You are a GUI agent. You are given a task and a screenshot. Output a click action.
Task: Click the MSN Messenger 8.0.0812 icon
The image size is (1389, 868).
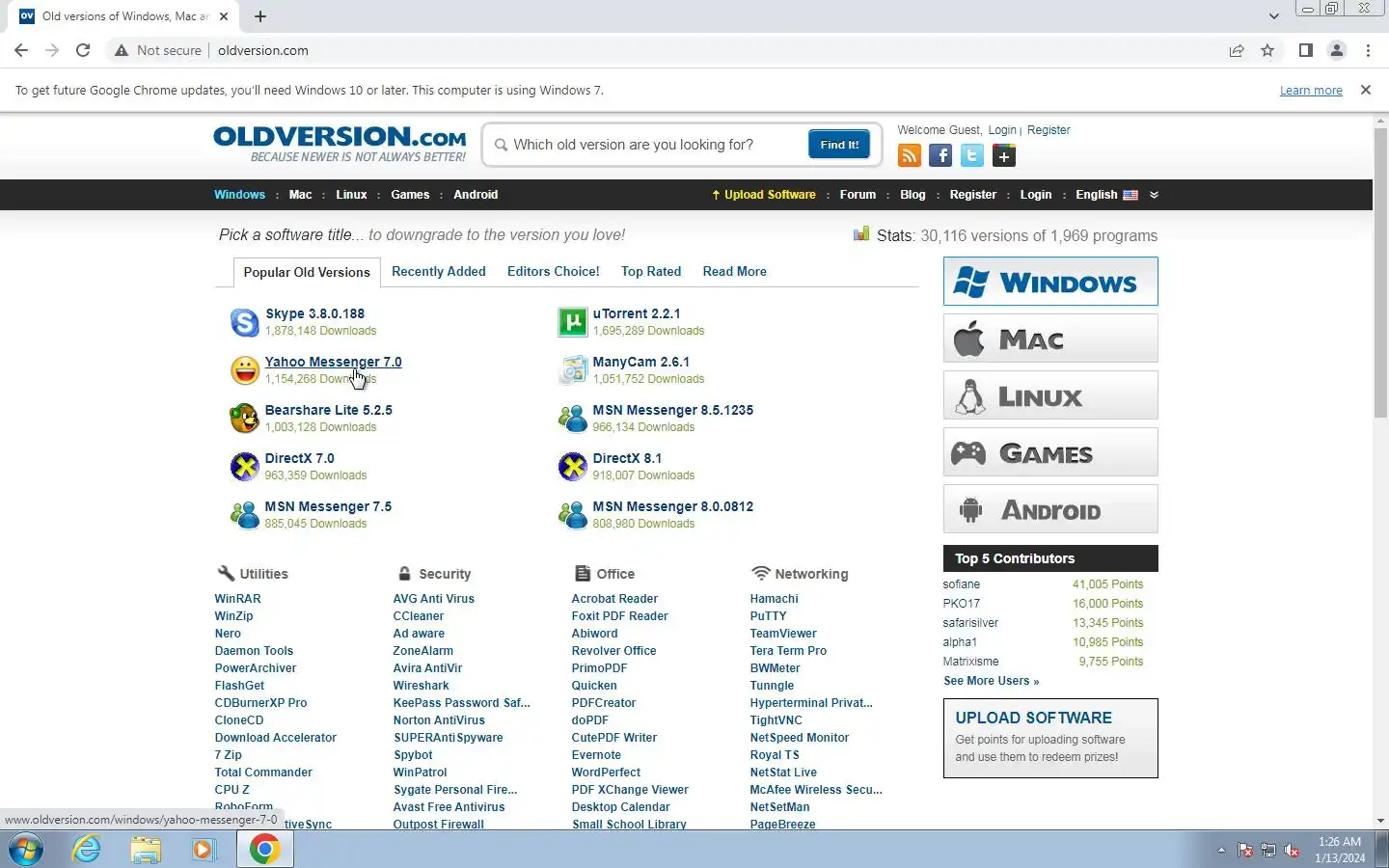tap(573, 515)
